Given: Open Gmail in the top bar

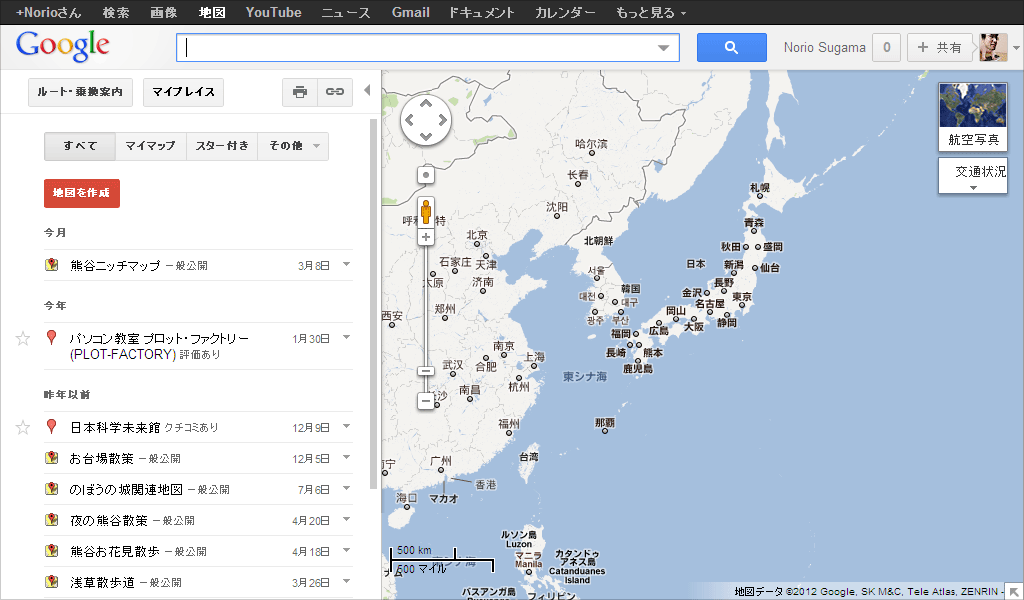Looking at the screenshot, I should click(x=410, y=12).
